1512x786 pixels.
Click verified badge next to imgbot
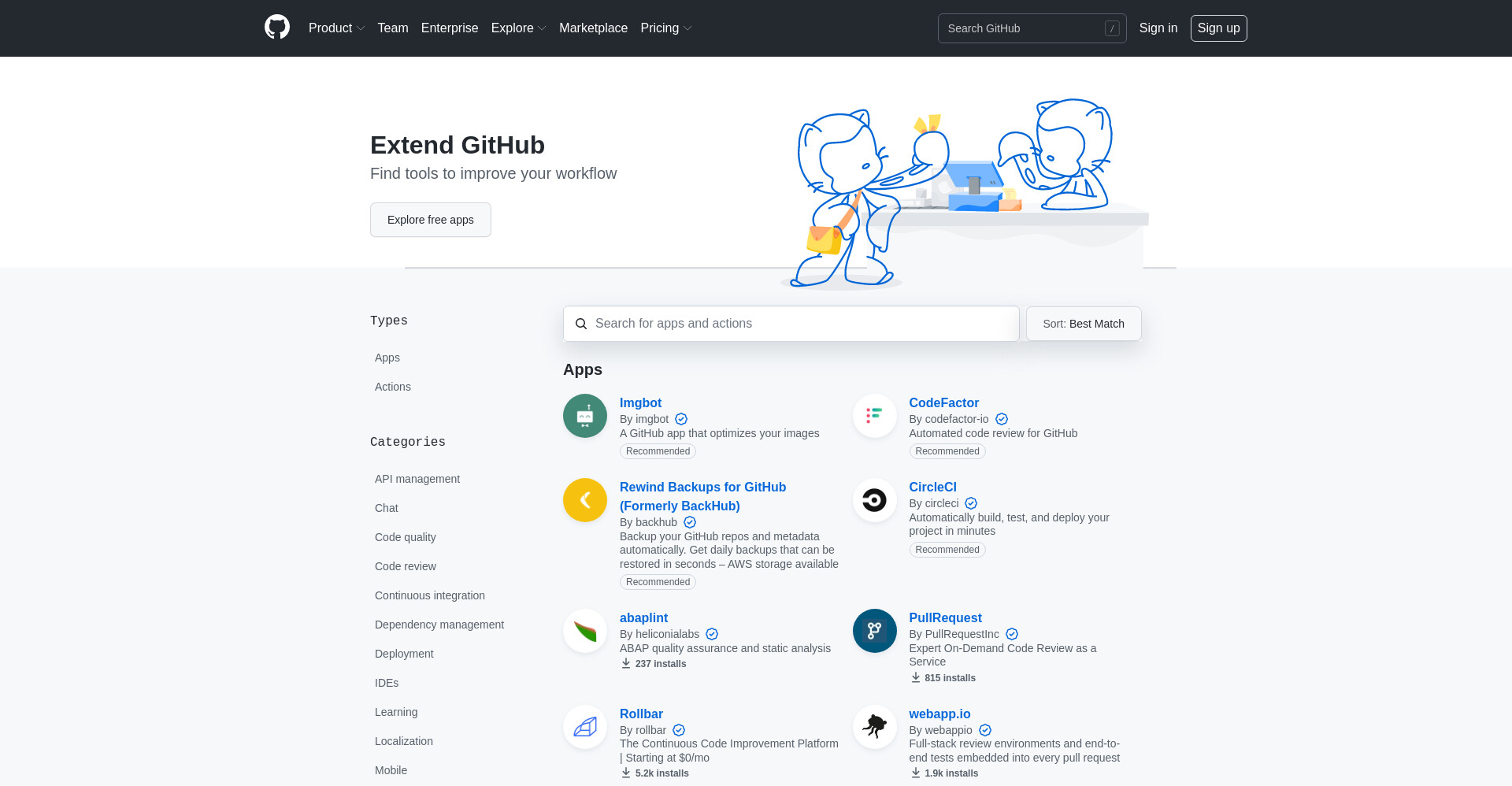coord(681,419)
